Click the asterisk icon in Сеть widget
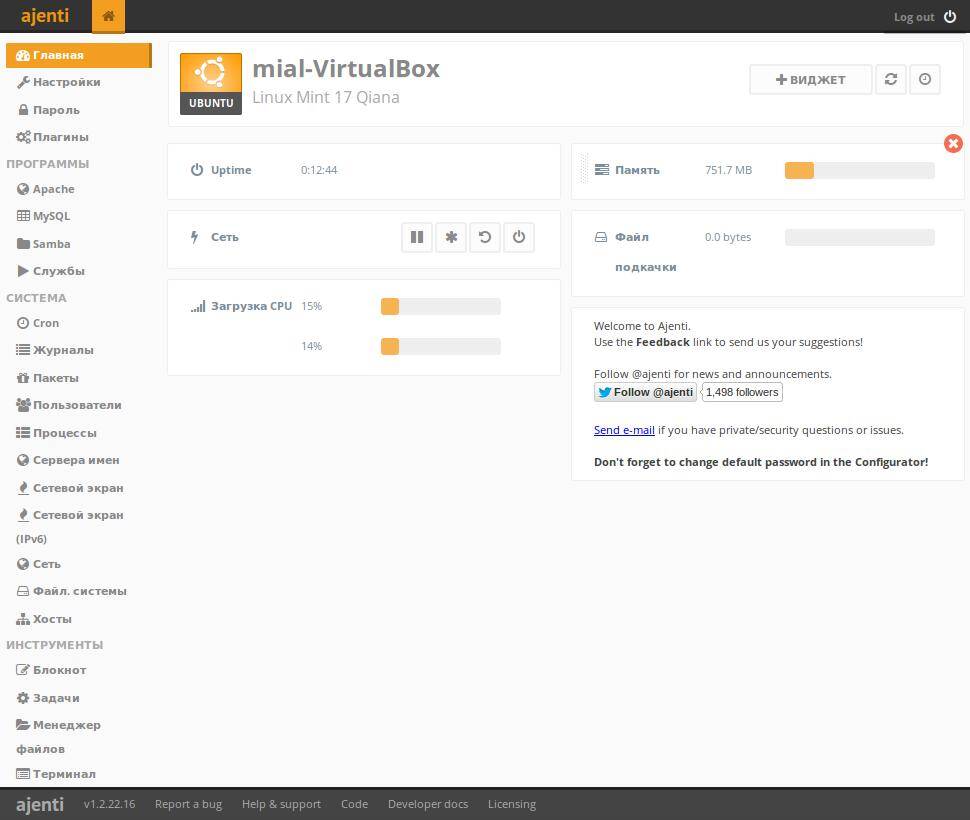 (451, 237)
